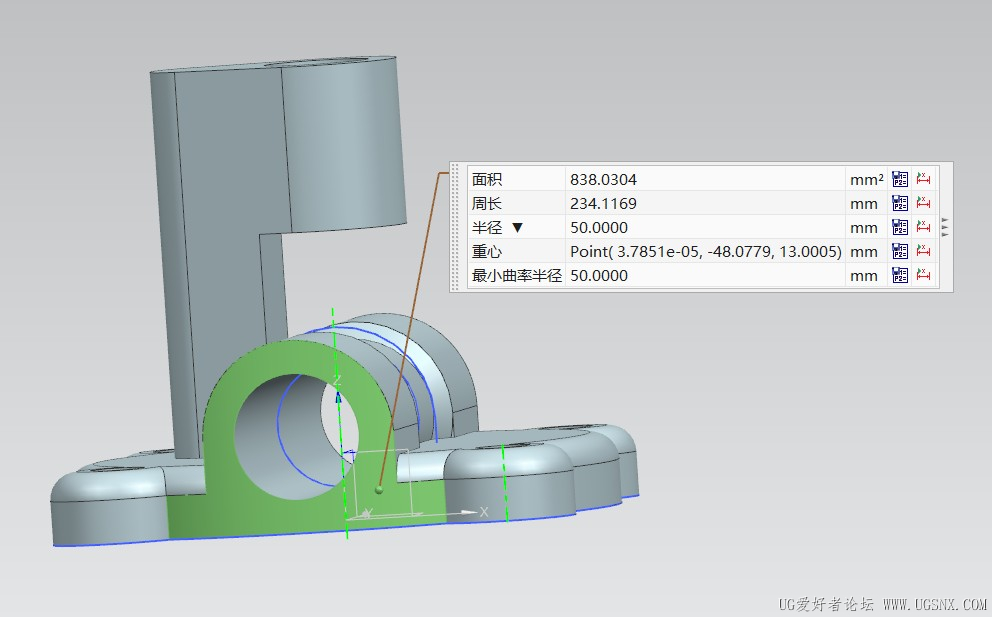Click the mm unit in the 半径 row

click(x=864, y=228)
